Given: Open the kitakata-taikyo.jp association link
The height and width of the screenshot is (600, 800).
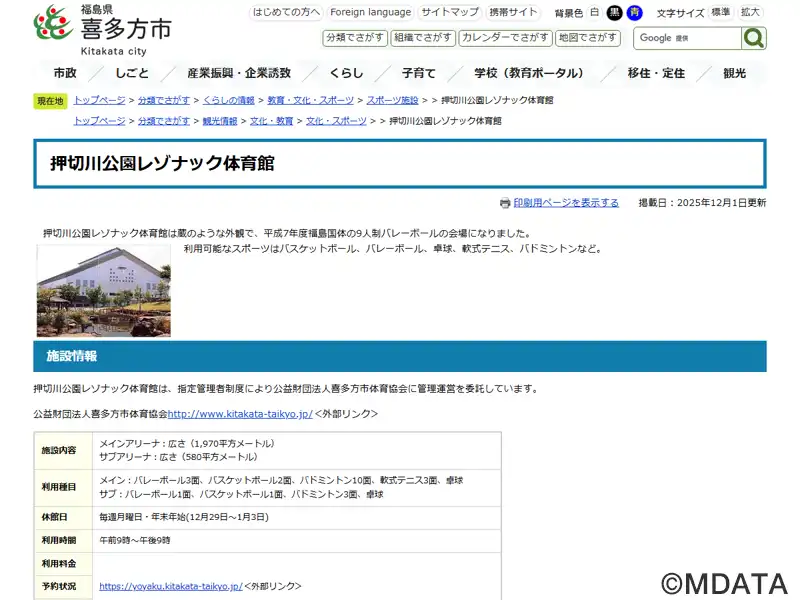Looking at the screenshot, I should click(240, 414).
